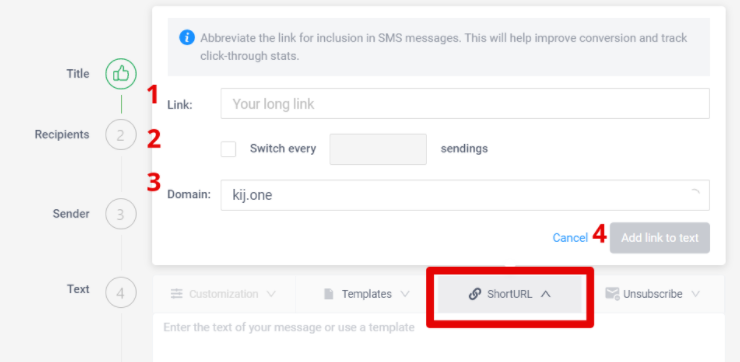Screen dimensions: 740x362
Task: Collapse the ShortURL panel chevron
Action: (546, 294)
